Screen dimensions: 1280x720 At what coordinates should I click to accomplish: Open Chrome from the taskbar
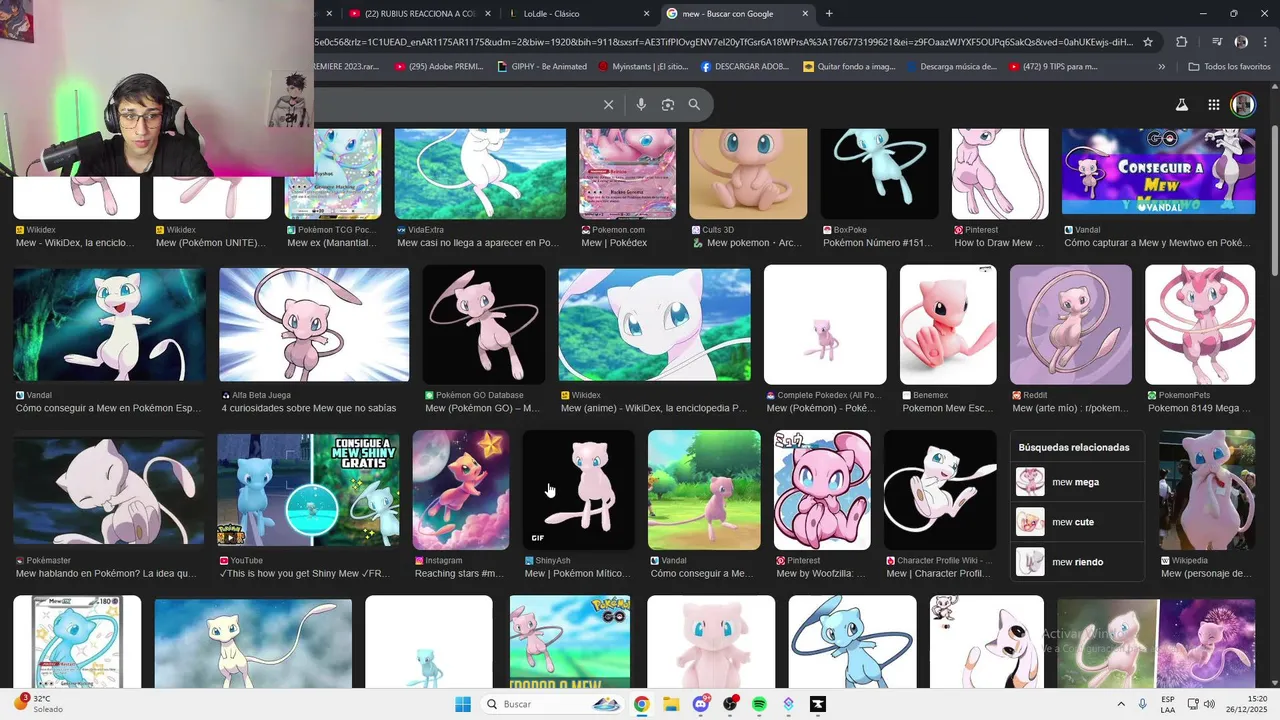(641, 704)
